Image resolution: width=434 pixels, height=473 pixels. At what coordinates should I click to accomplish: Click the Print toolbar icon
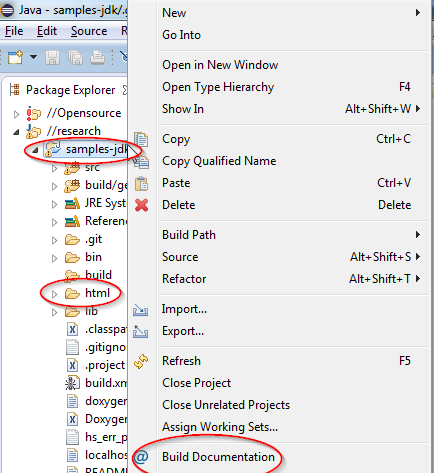(x=97, y=57)
